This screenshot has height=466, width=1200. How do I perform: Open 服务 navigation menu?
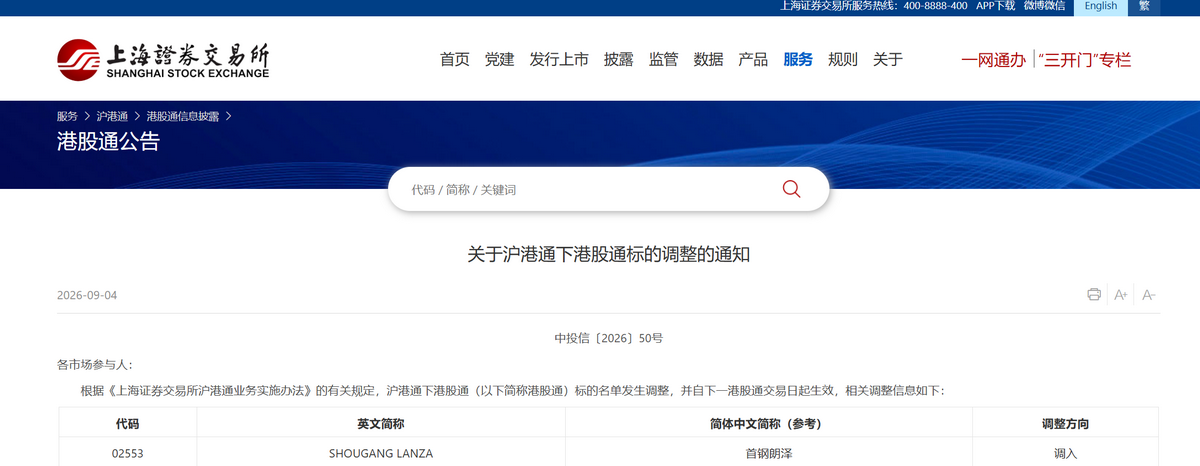[x=798, y=59]
